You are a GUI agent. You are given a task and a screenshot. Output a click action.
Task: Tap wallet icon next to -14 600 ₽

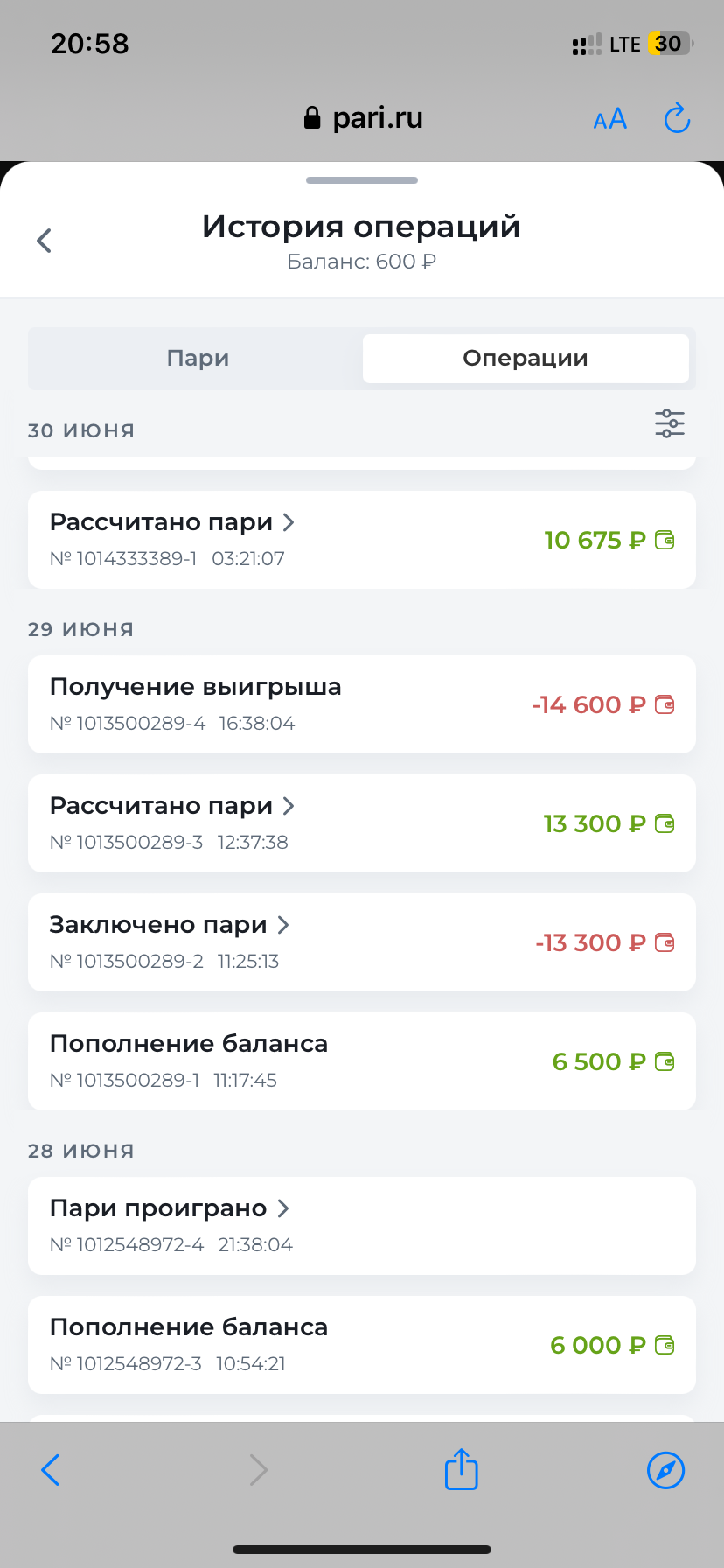click(665, 704)
